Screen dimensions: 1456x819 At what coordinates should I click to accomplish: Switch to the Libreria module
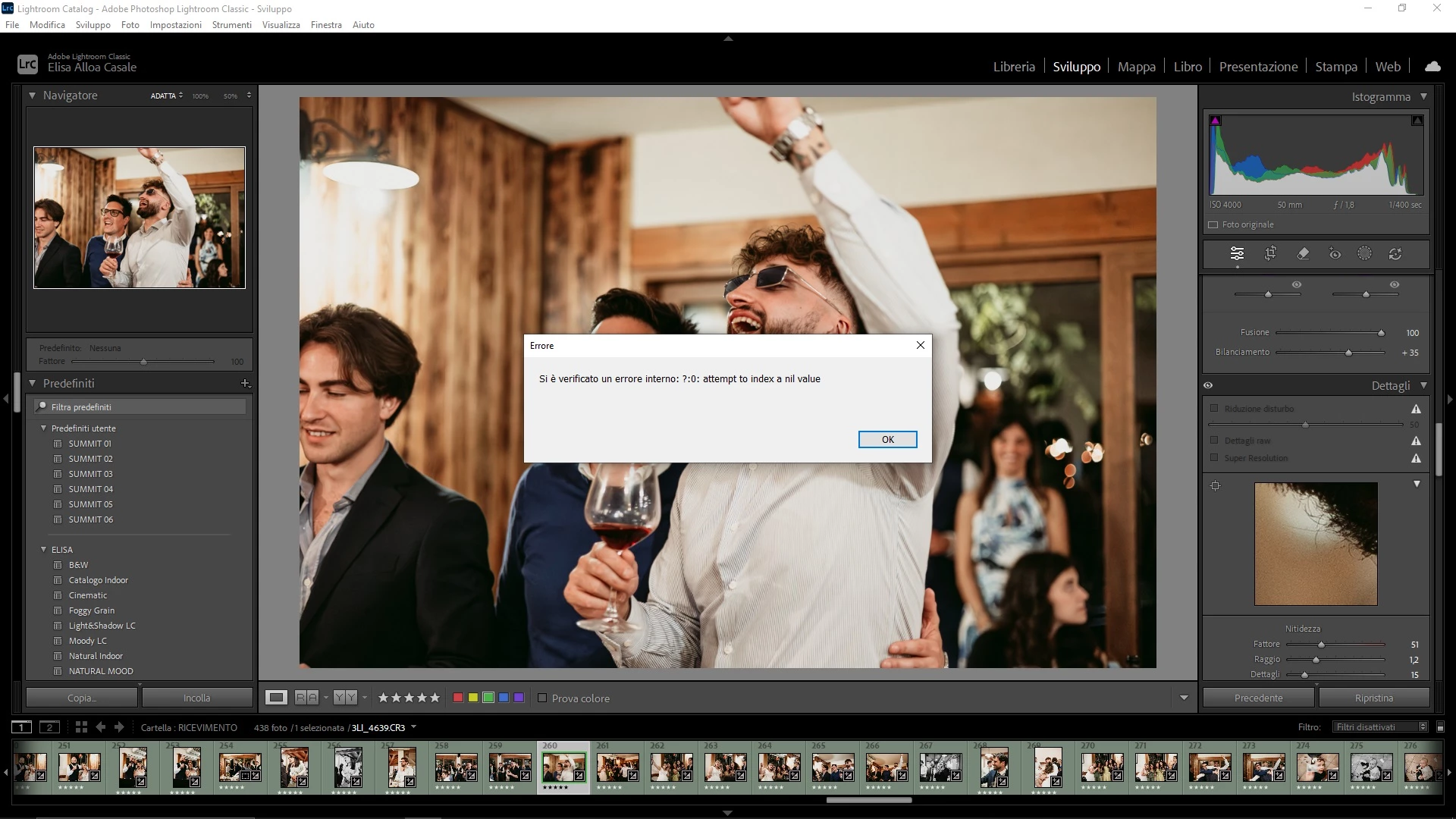click(x=1013, y=67)
